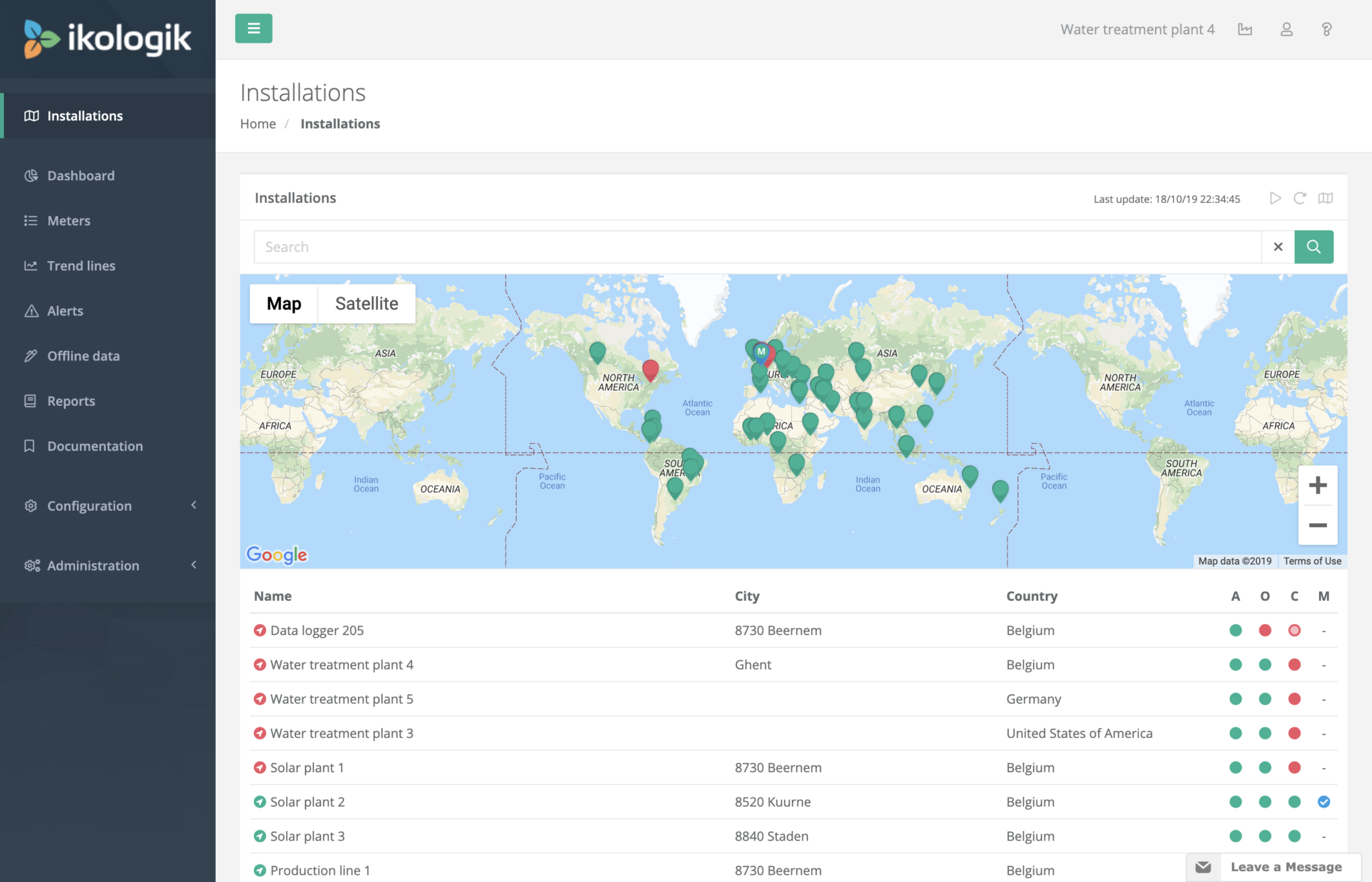This screenshot has height=882, width=1372.
Task: Zoom out on the map
Action: click(x=1318, y=526)
